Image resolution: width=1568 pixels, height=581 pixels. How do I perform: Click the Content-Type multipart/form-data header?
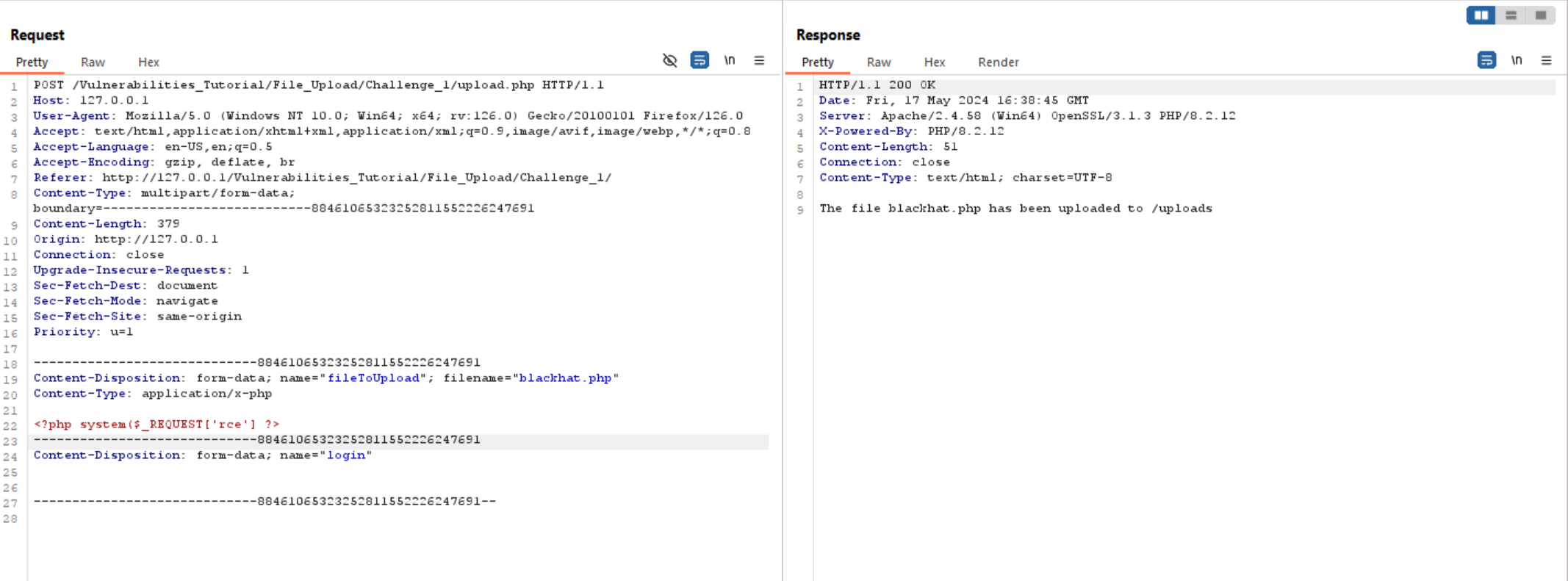pos(164,193)
